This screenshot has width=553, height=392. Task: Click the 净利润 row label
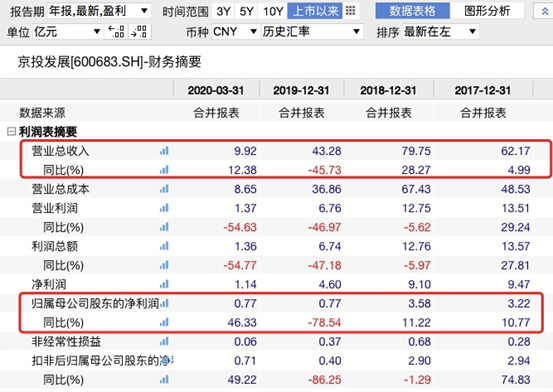pos(49,284)
